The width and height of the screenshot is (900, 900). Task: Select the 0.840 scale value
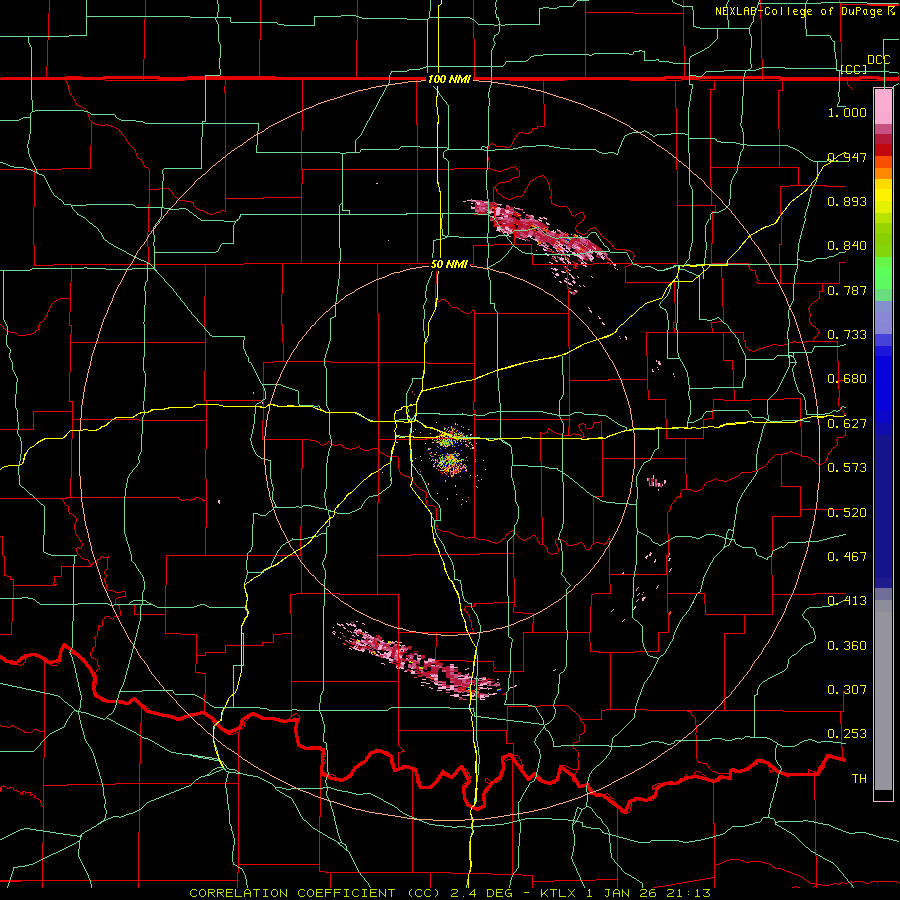tap(847, 246)
